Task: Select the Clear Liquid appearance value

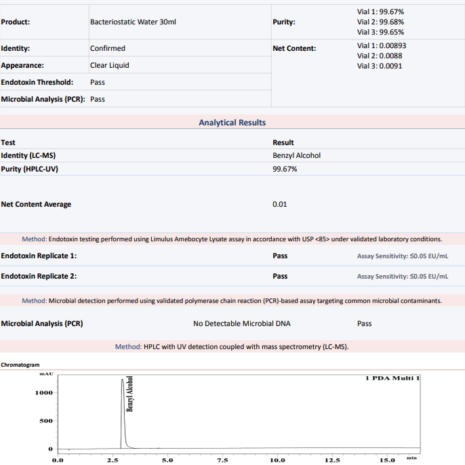Action: tap(109, 65)
